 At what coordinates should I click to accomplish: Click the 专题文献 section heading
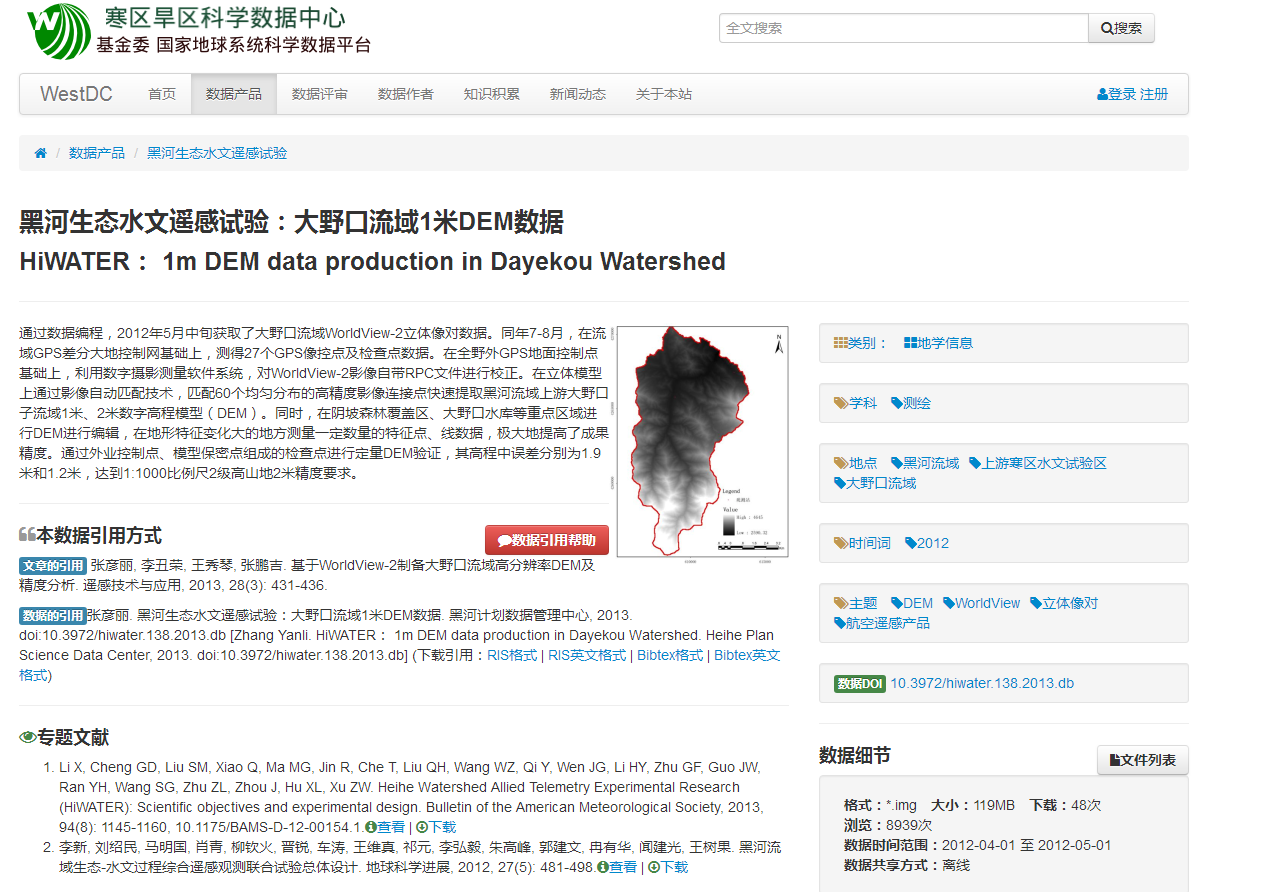[64, 738]
